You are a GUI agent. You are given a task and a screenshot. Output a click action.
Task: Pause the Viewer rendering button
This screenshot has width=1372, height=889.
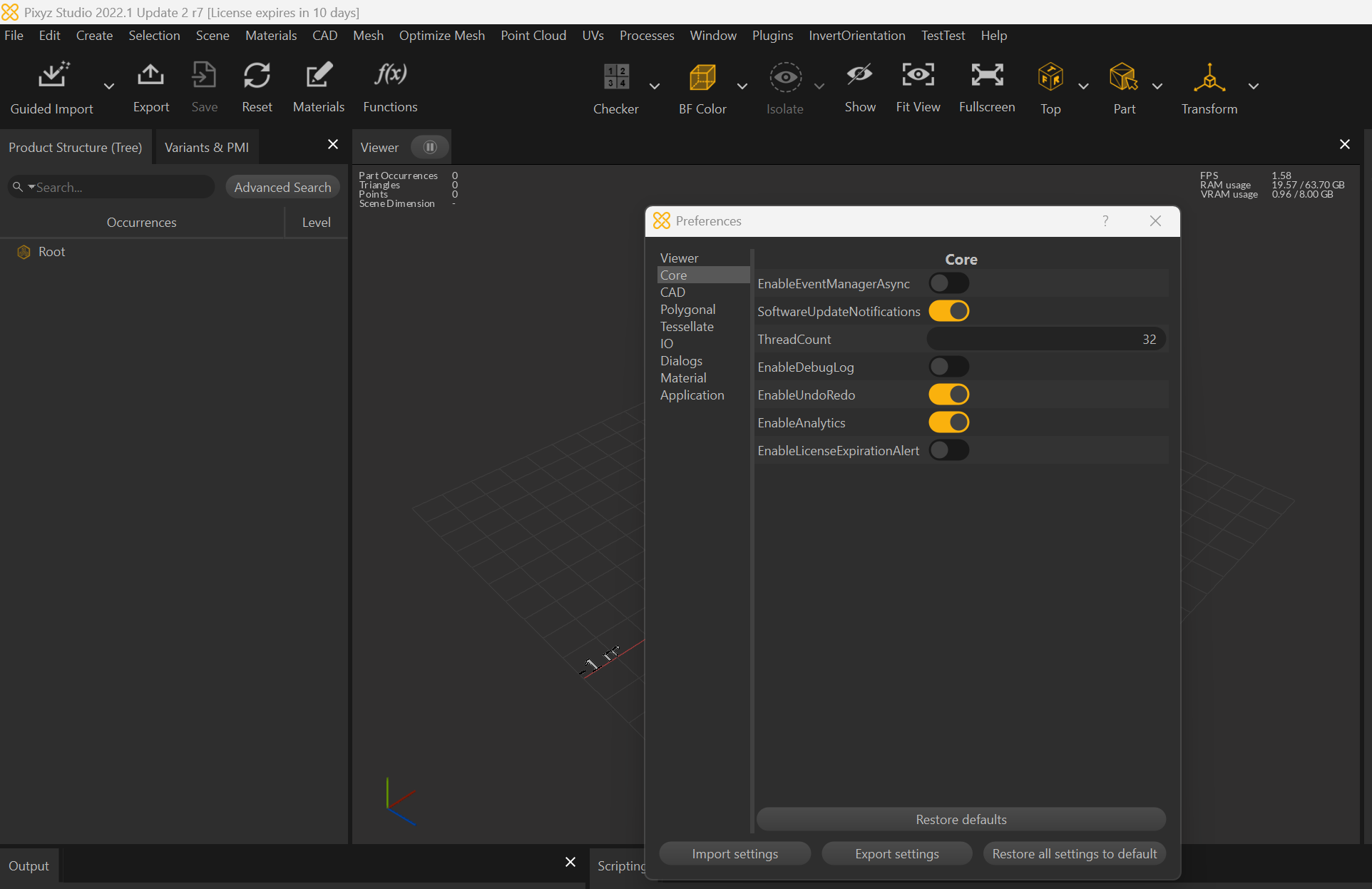(x=430, y=147)
